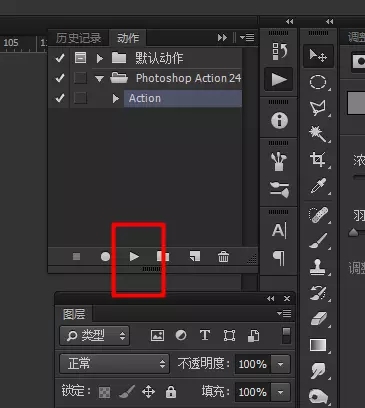Open the 正常 blend mode dropdown
Screen dimensions: 365x408
pyautogui.click(x=115, y=363)
